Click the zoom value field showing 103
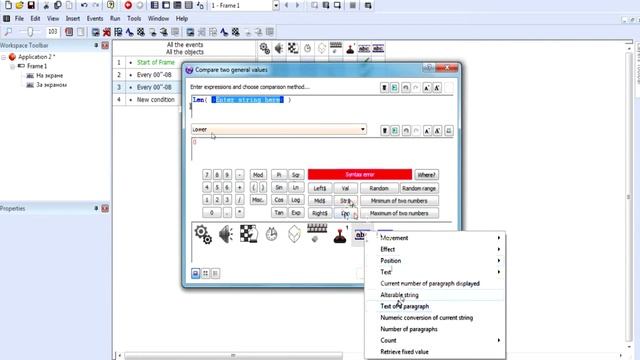The height and width of the screenshot is (360, 640). click(53, 31)
